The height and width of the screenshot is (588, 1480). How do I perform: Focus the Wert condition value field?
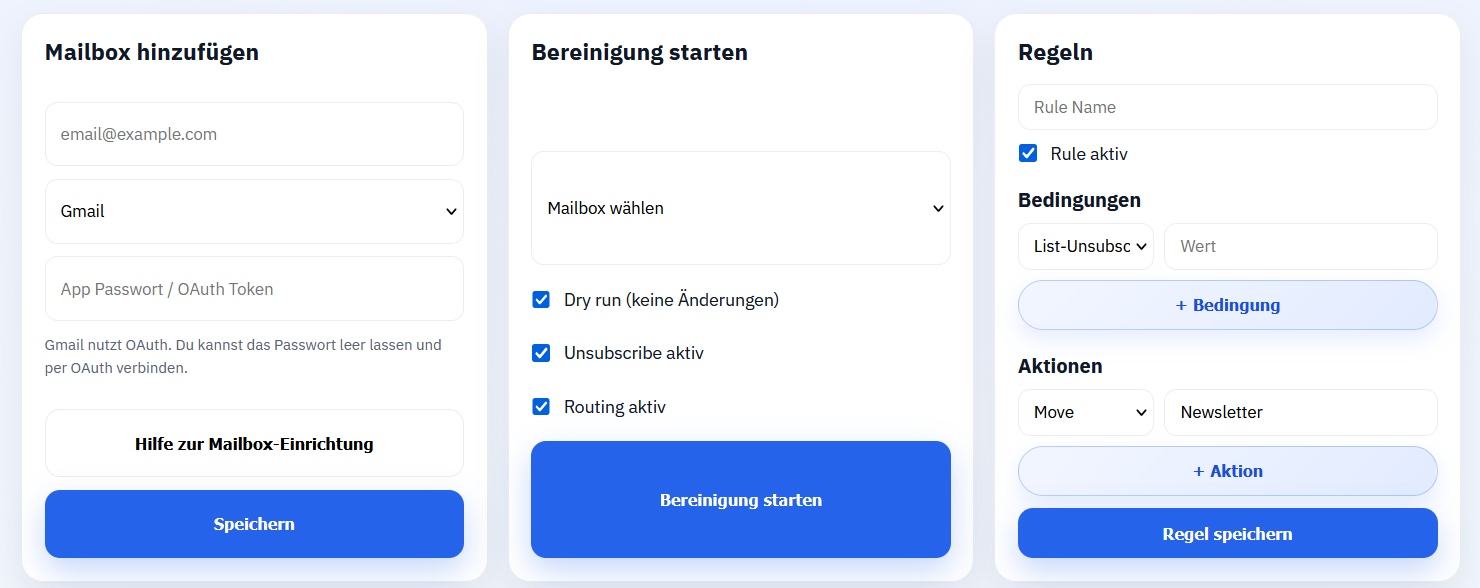(1300, 246)
